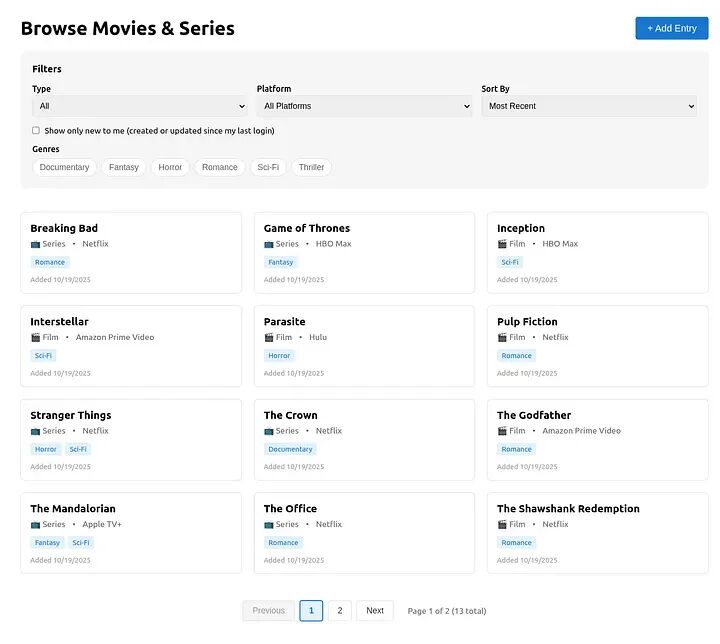Click the Romance tag on The Godfather card
720x644 pixels.
pos(517,449)
